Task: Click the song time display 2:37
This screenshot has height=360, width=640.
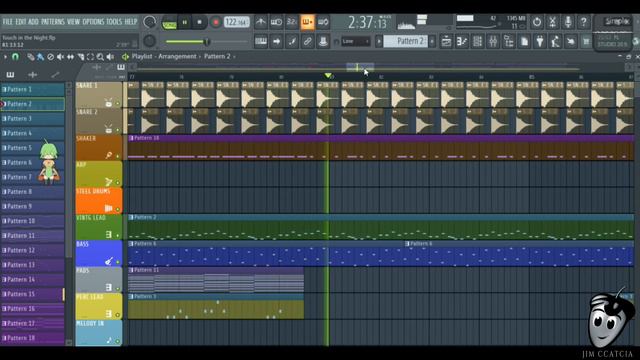Action: [x=367, y=23]
